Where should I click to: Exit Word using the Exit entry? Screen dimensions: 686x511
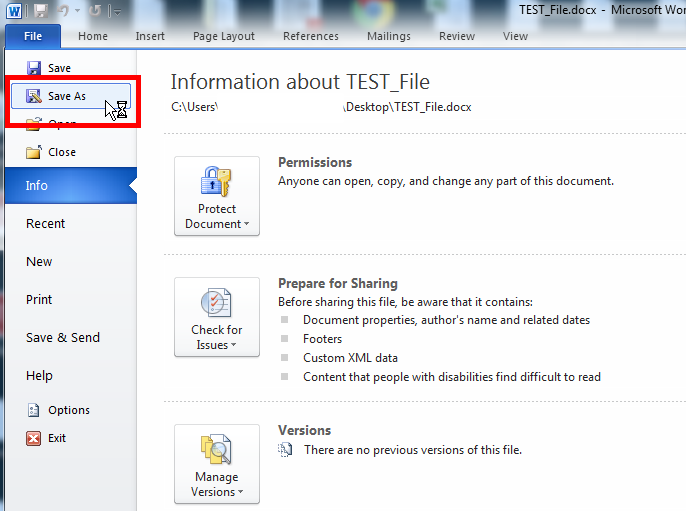point(56,438)
